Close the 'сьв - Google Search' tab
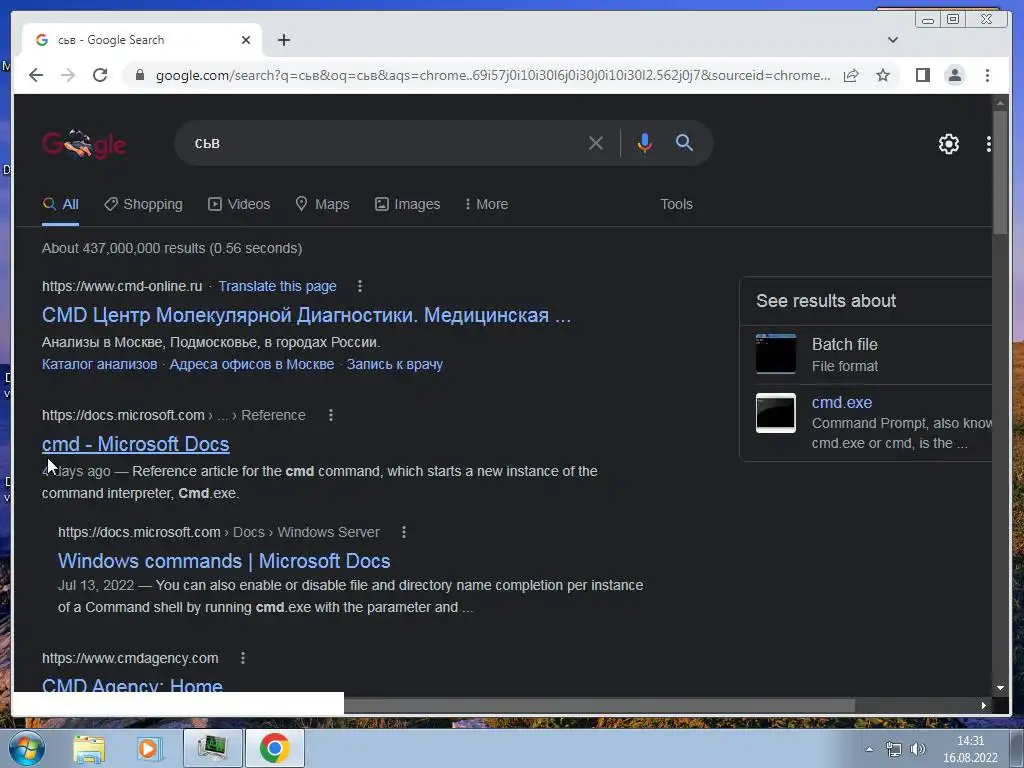Viewport: 1024px width, 768px height. (246, 40)
